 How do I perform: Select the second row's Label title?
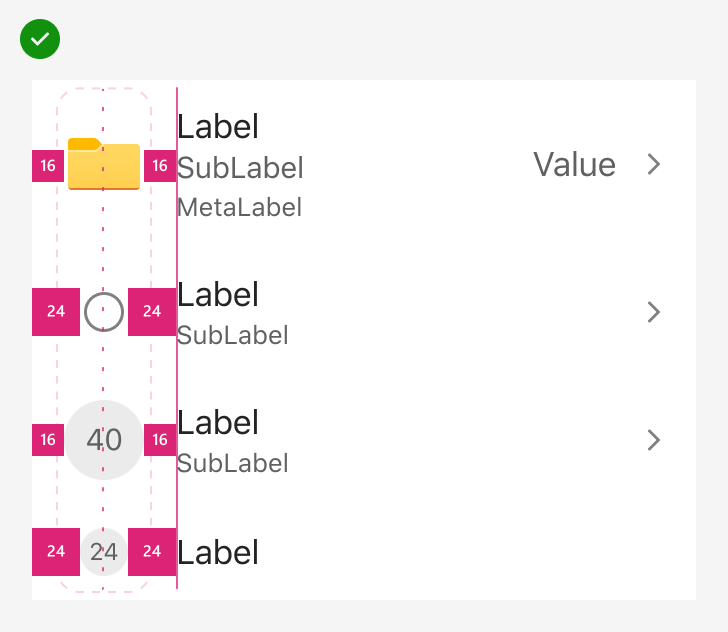click(x=218, y=295)
